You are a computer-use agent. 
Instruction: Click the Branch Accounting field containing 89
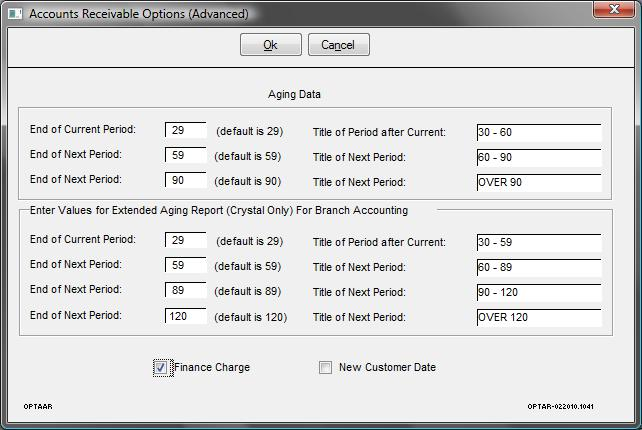pyautogui.click(x=185, y=290)
